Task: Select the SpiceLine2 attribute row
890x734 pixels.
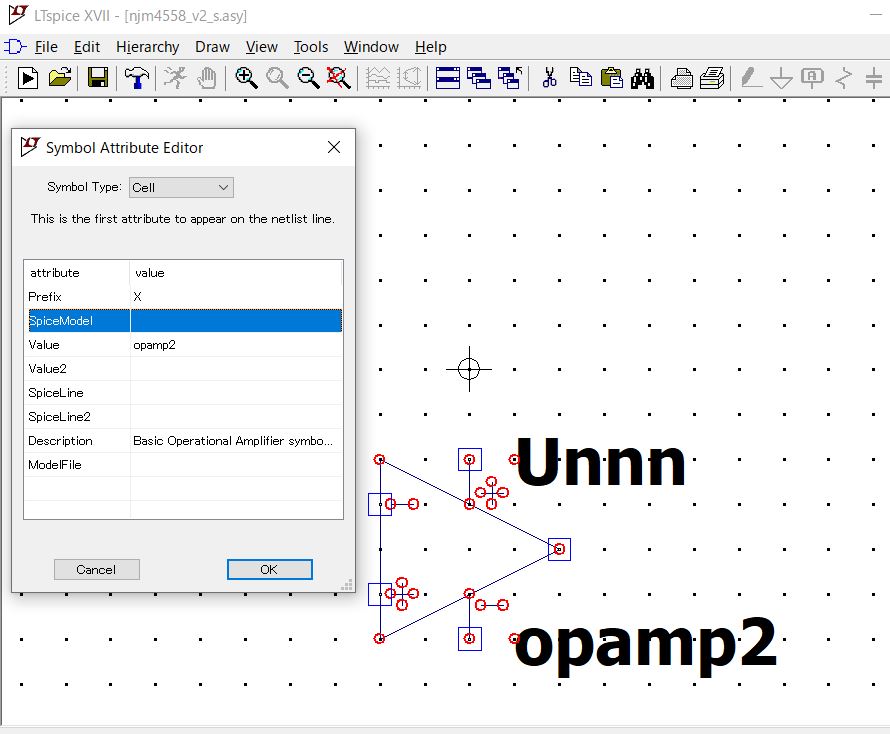Action: (183, 417)
